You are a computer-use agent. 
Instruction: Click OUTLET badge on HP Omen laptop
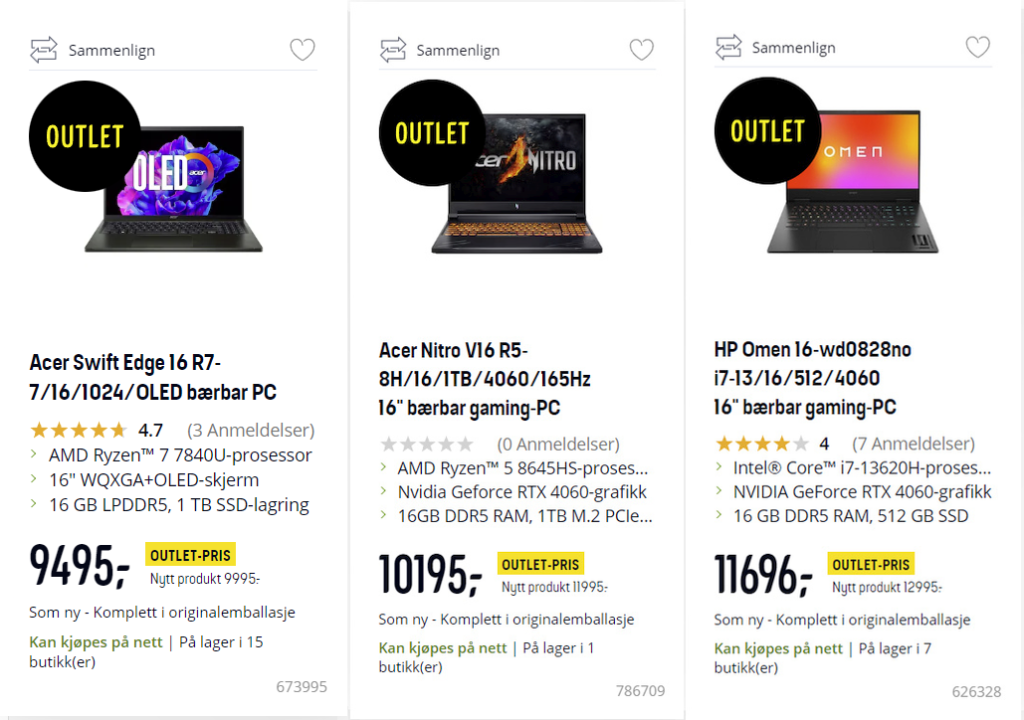(x=767, y=131)
